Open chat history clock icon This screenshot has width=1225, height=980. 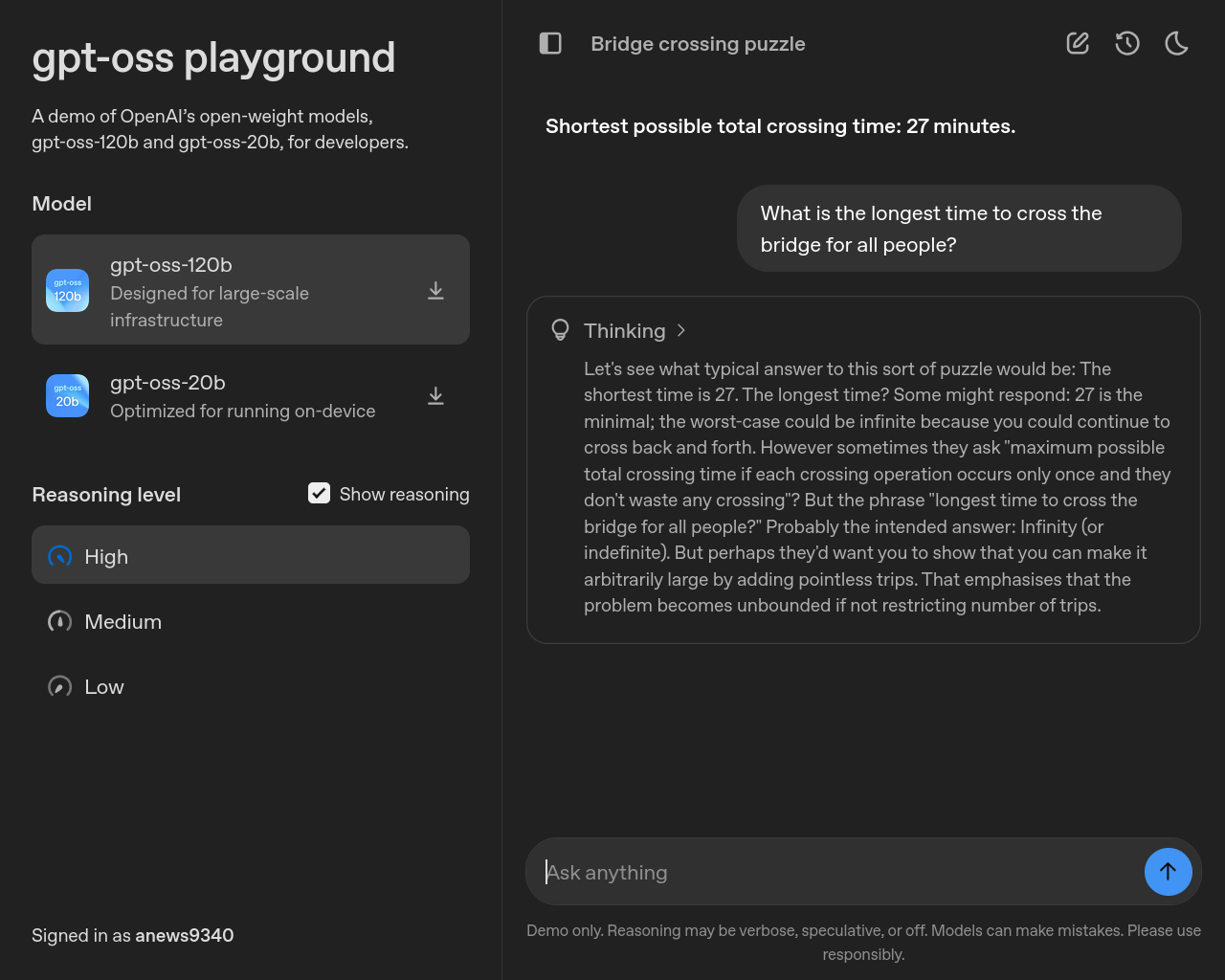(1127, 43)
